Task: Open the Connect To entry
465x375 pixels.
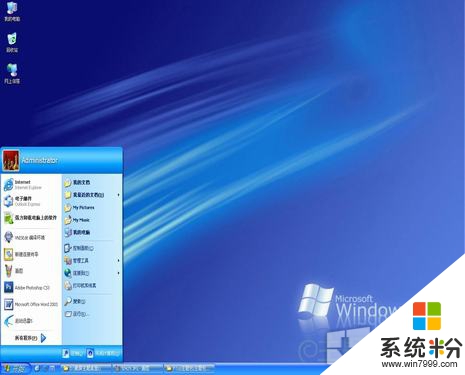Action: (92, 273)
